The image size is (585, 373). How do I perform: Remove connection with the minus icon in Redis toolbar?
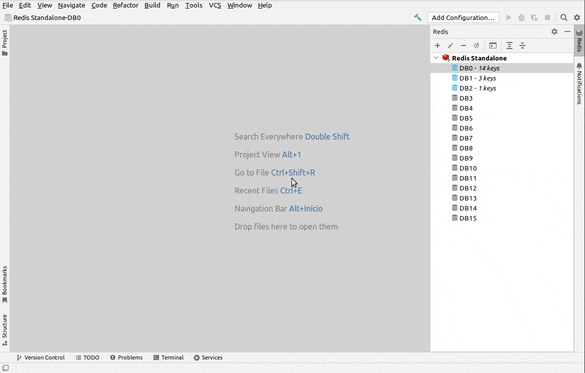[x=463, y=46]
